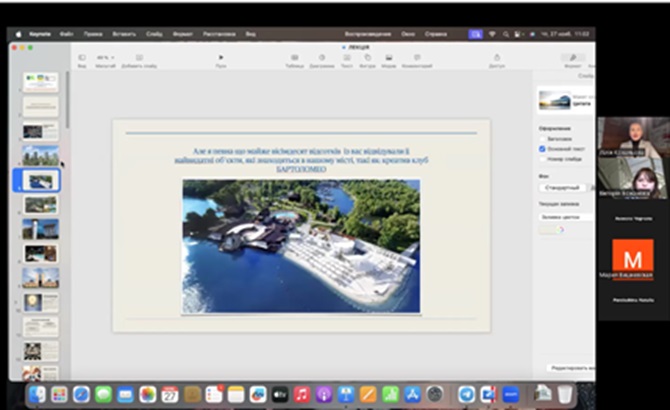Add a text box via Text icon
Image resolution: width=670 pixels, height=410 pixels.
[346, 59]
